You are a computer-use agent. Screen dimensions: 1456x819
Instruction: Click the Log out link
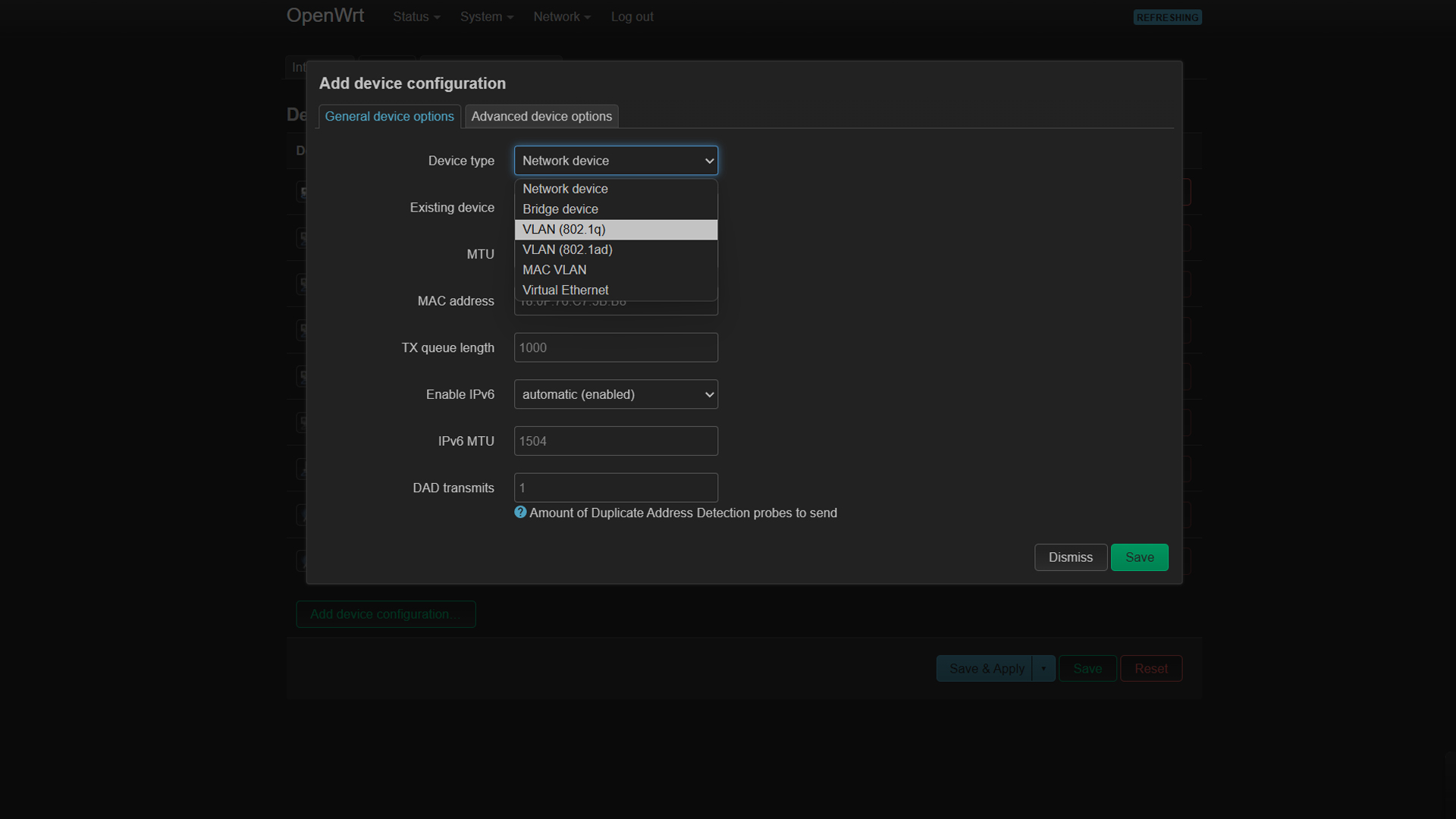click(632, 17)
